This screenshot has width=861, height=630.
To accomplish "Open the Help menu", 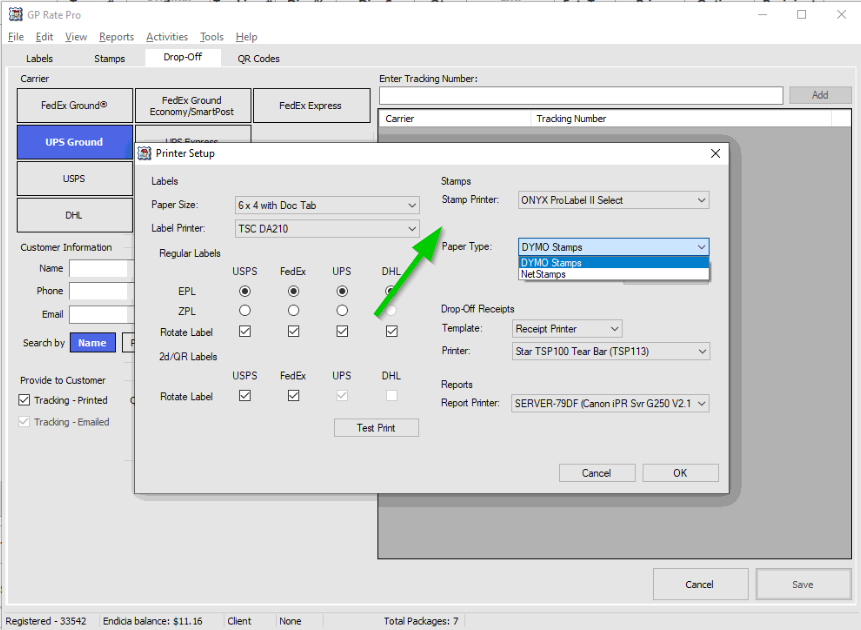I will [247, 37].
